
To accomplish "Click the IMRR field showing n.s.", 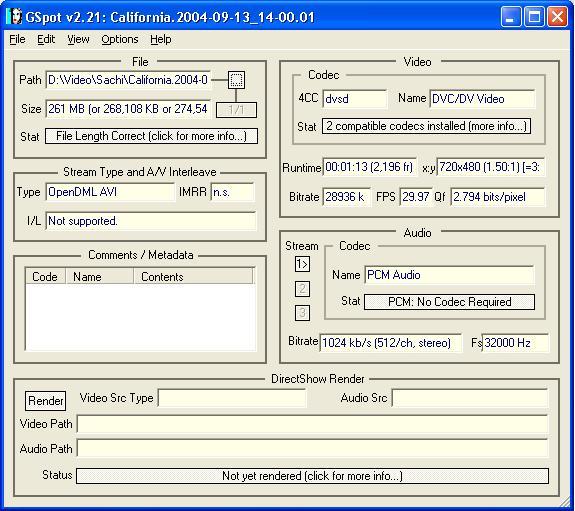I will click(x=232, y=192).
